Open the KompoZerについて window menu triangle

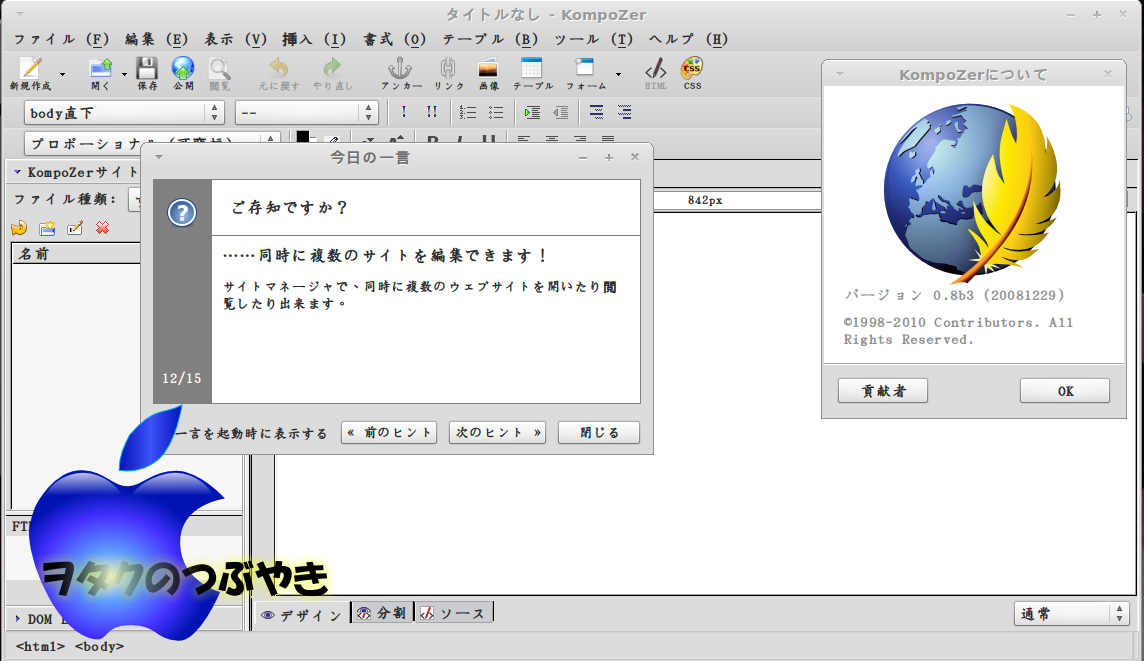840,74
